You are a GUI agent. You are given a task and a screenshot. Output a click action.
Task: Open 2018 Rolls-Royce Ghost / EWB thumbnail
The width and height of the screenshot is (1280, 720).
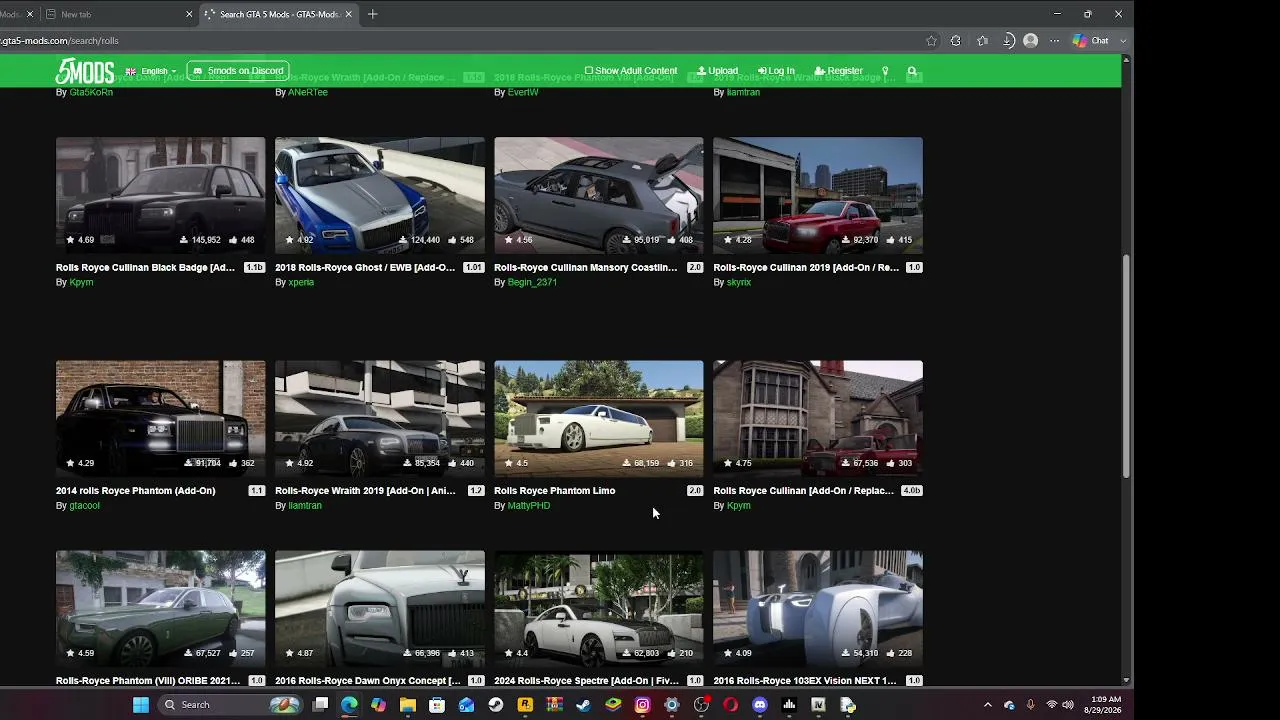point(380,195)
